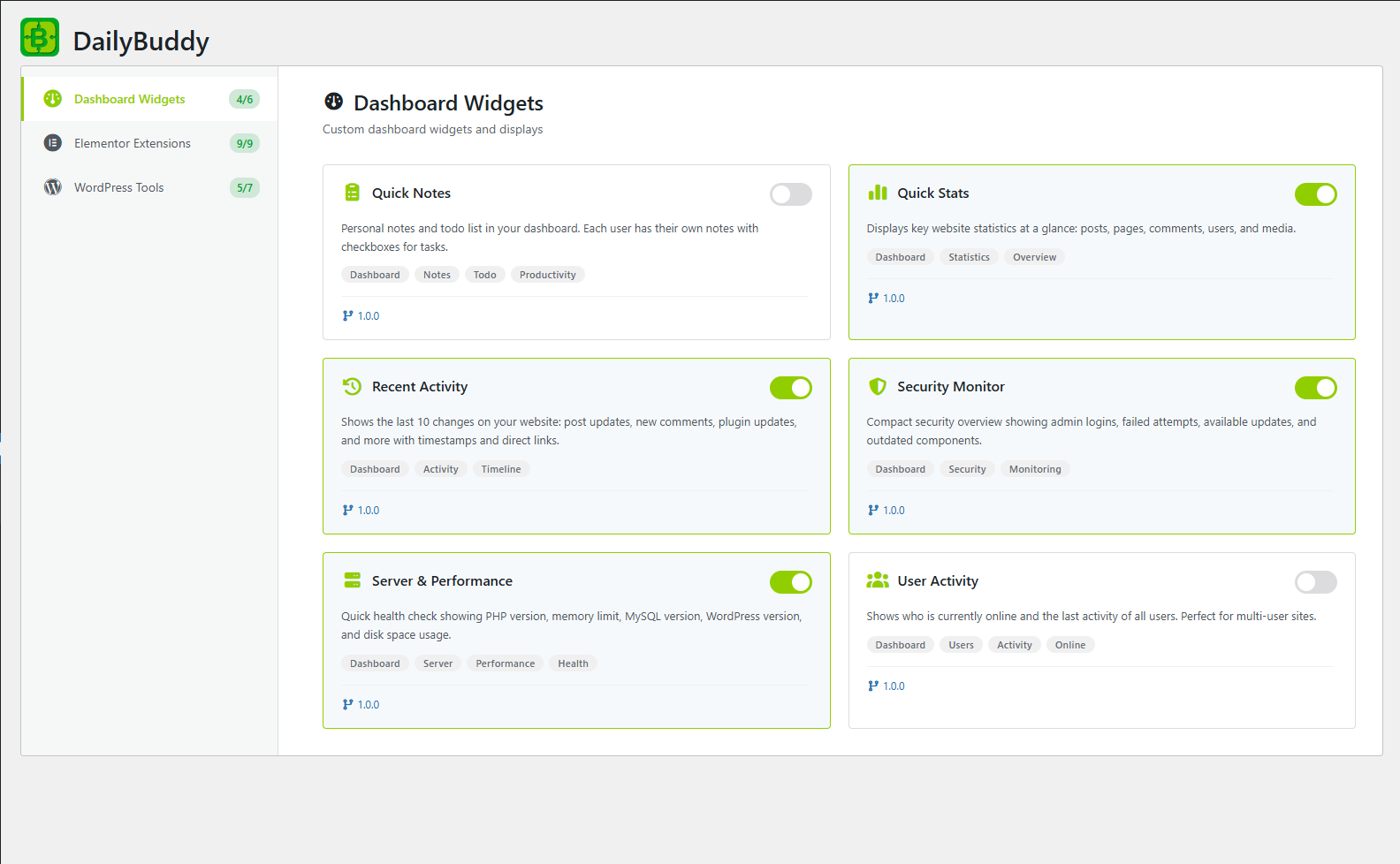1400x864 pixels.
Task: Click the WordPress Tools sidebar icon
Action: point(53,187)
